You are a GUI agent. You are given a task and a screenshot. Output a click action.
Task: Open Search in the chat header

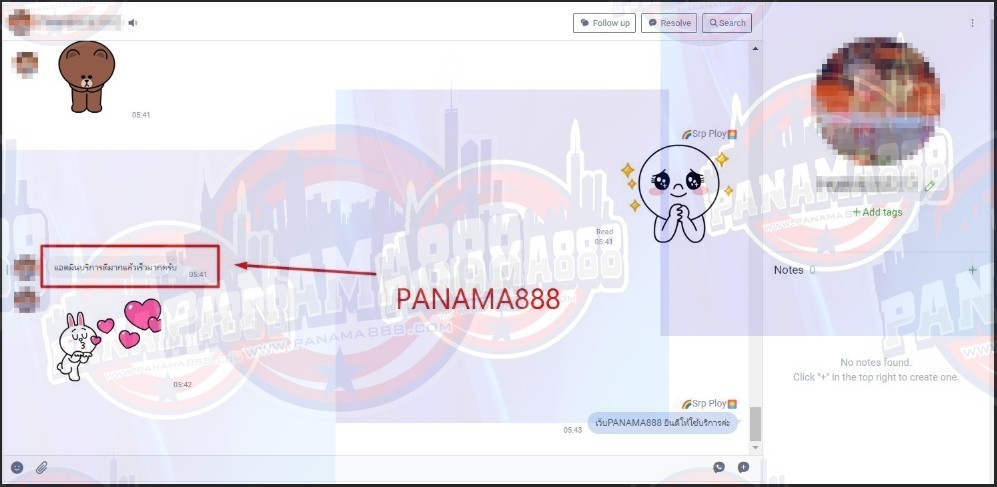click(x=727, y=23)
